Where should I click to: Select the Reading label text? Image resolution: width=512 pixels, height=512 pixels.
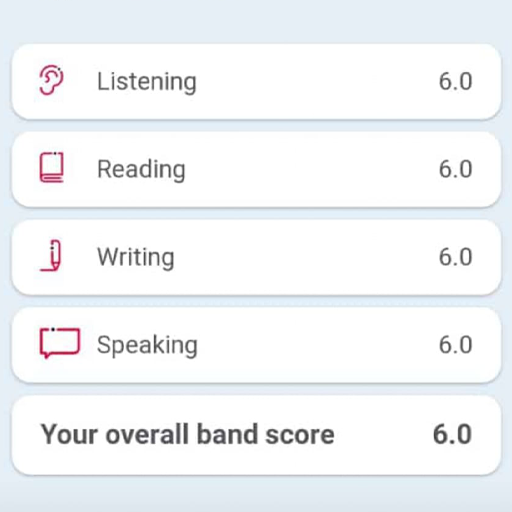click(x=141, y=170)
